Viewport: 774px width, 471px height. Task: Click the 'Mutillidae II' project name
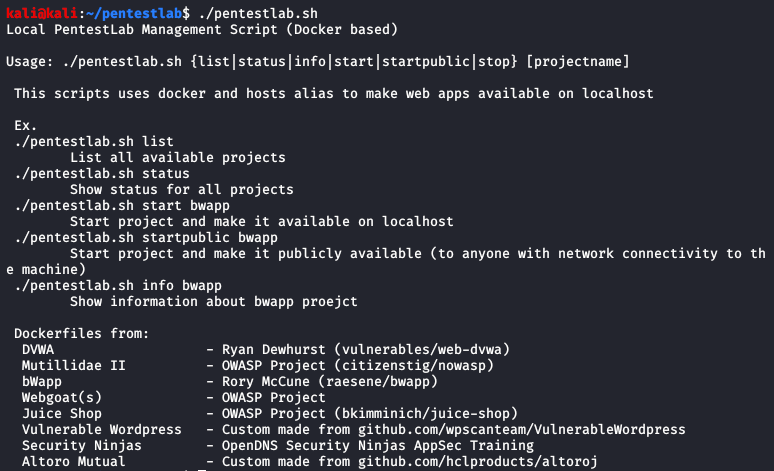74,366
